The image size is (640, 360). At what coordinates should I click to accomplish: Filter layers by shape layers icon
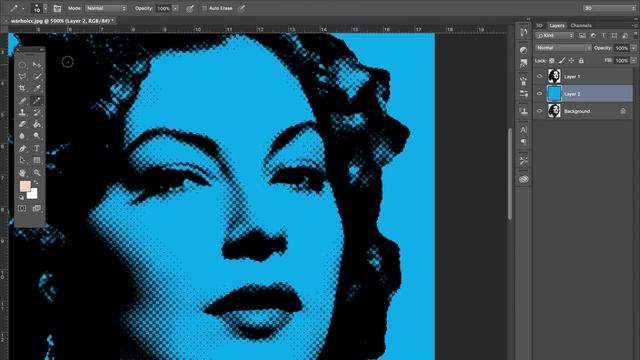click(x=614, y=36)
